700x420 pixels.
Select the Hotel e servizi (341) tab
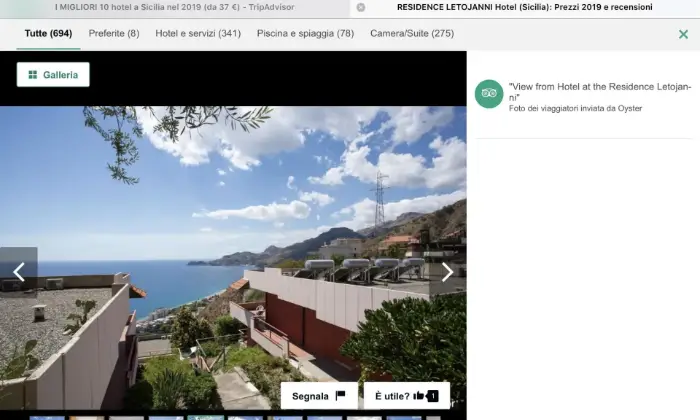click(198, 33)
